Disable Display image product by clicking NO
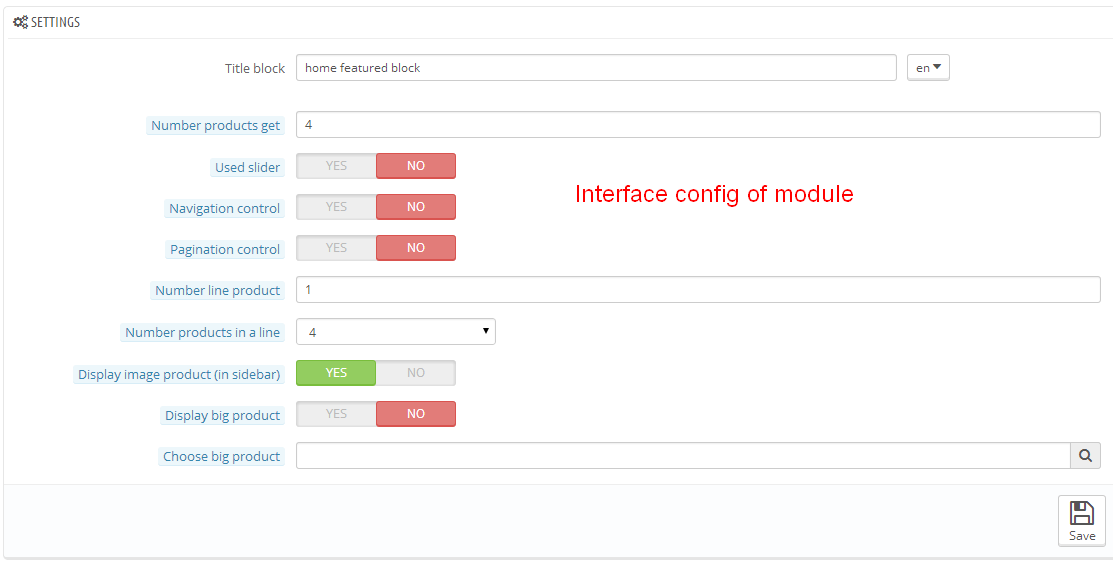This screenshot has width=1113, height=564. coord(416,373)
